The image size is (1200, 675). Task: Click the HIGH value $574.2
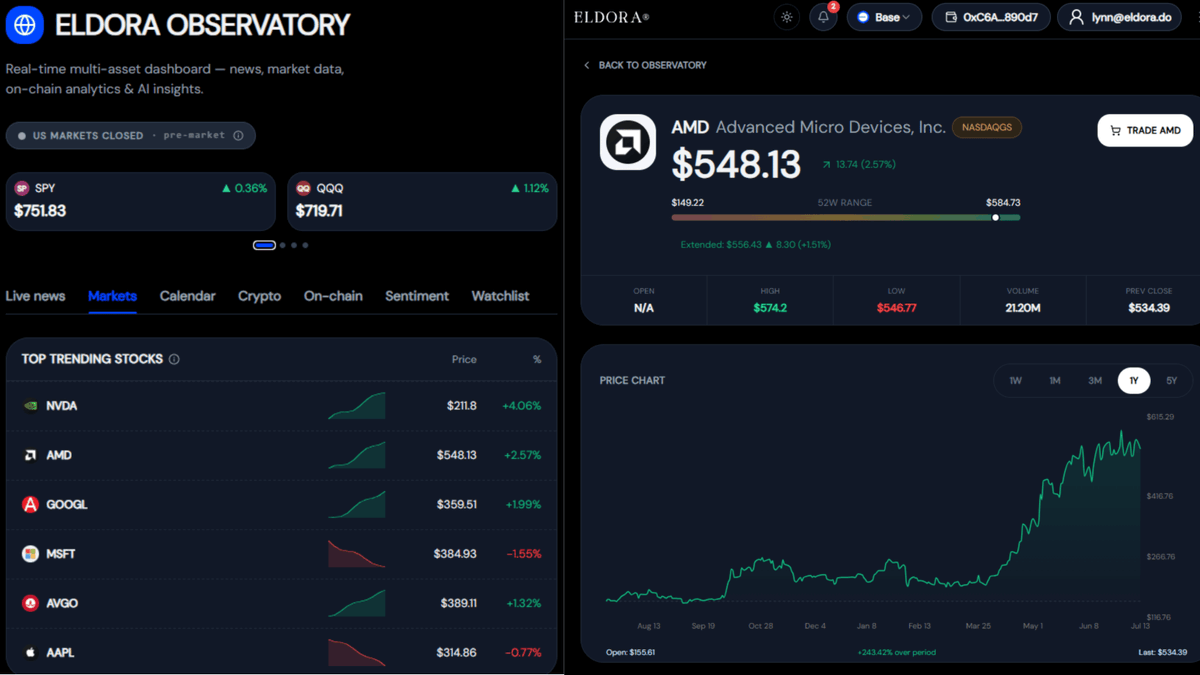(770, 308)
